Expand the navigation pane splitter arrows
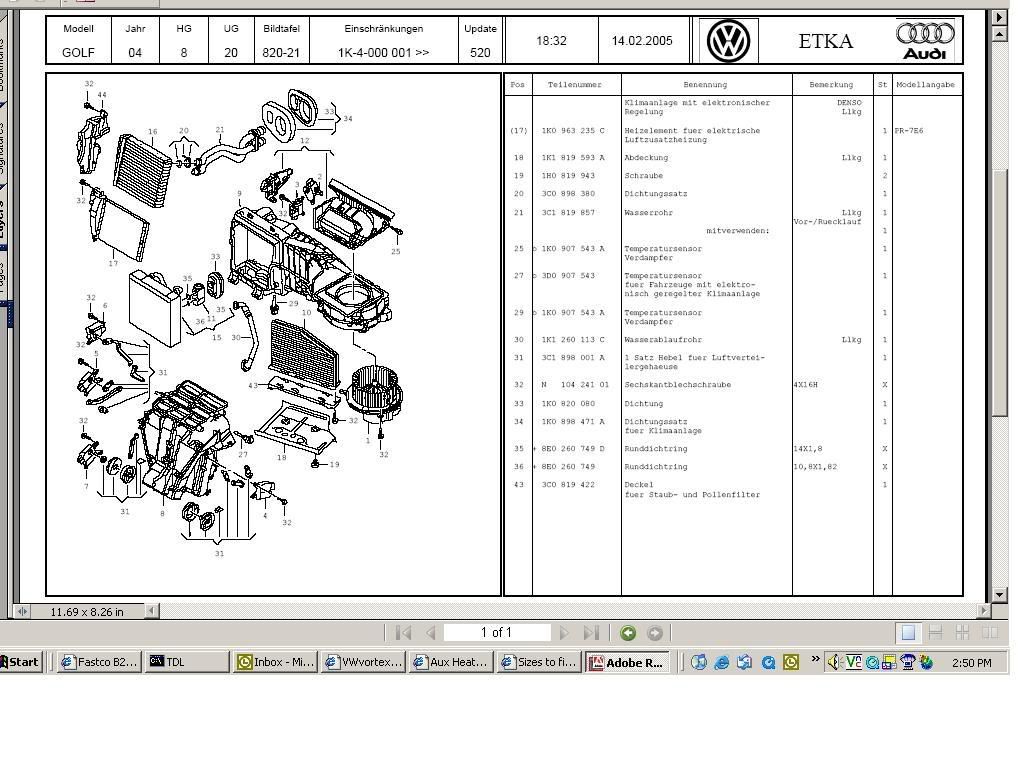The width and height of the screenshot is (1024, 768). (22, 611)
